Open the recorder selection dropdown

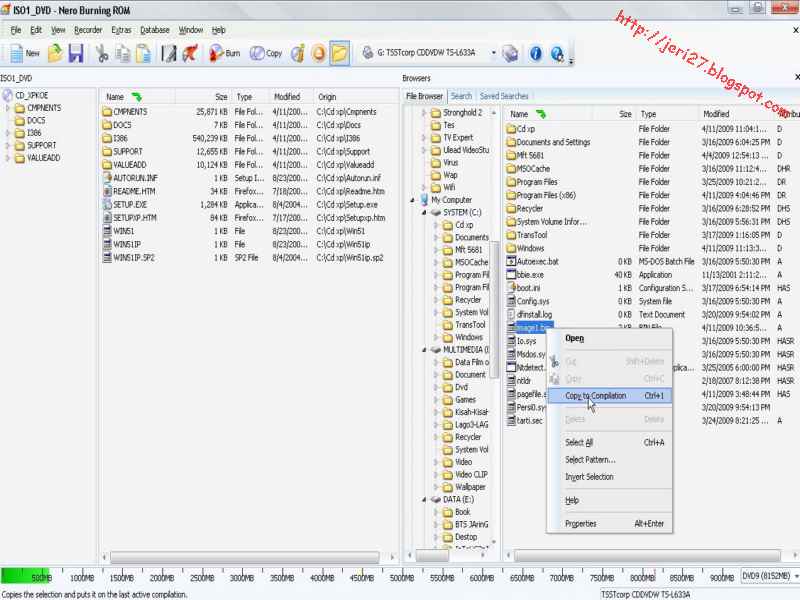tap(492, 52)
